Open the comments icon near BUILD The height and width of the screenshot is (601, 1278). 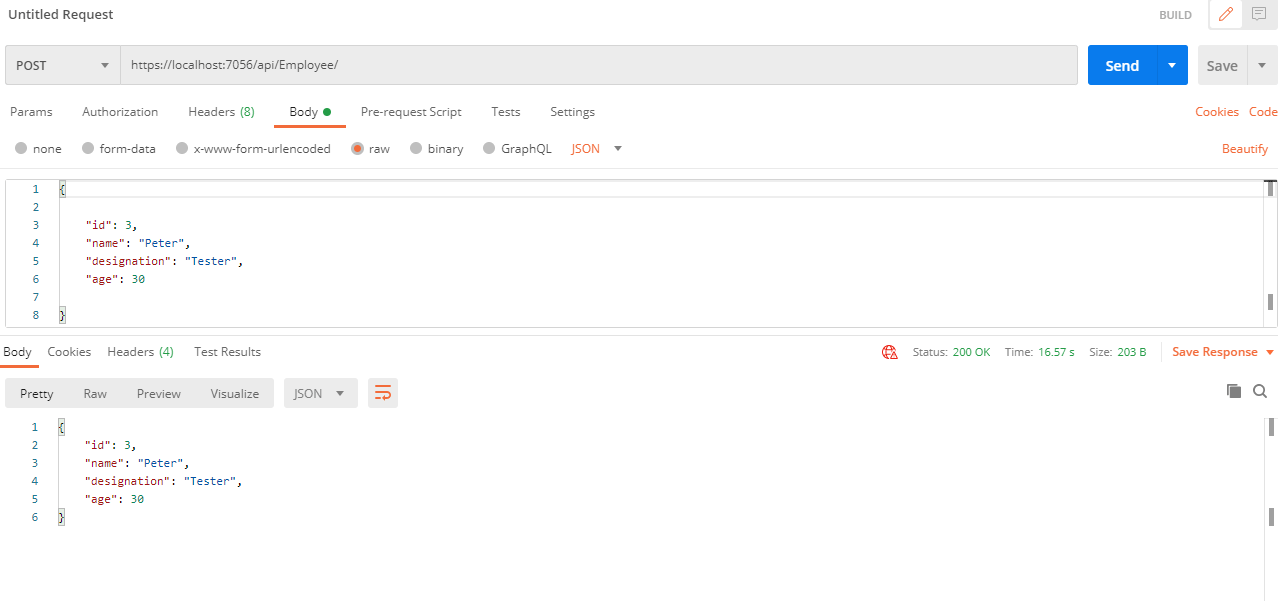pos(1259,14)
